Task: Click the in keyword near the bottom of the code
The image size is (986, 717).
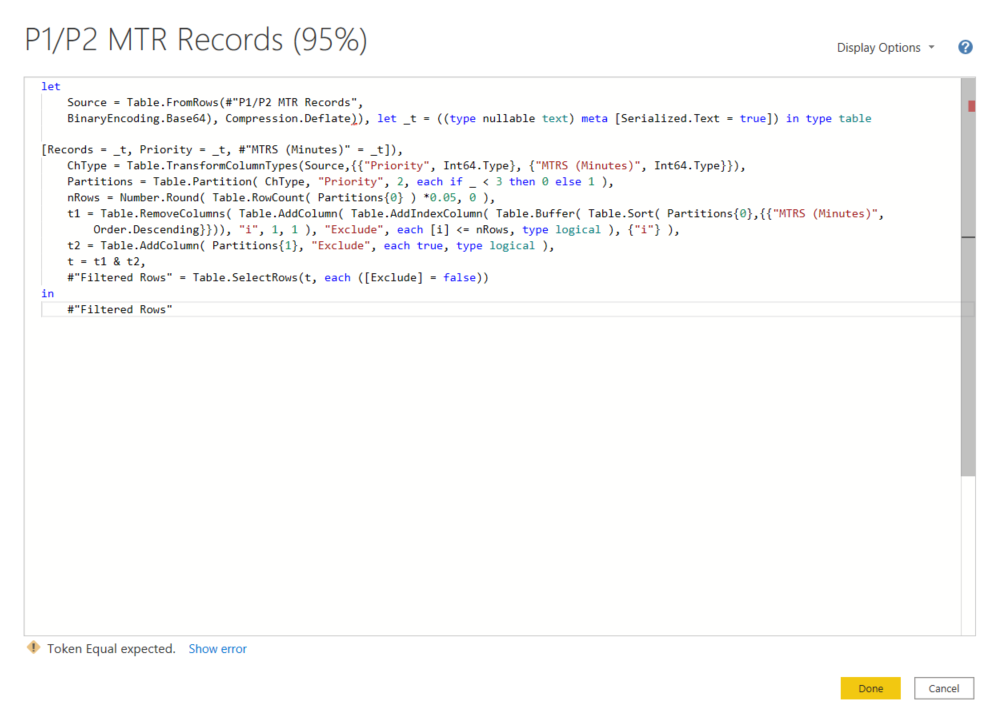Action: point(47,293)
